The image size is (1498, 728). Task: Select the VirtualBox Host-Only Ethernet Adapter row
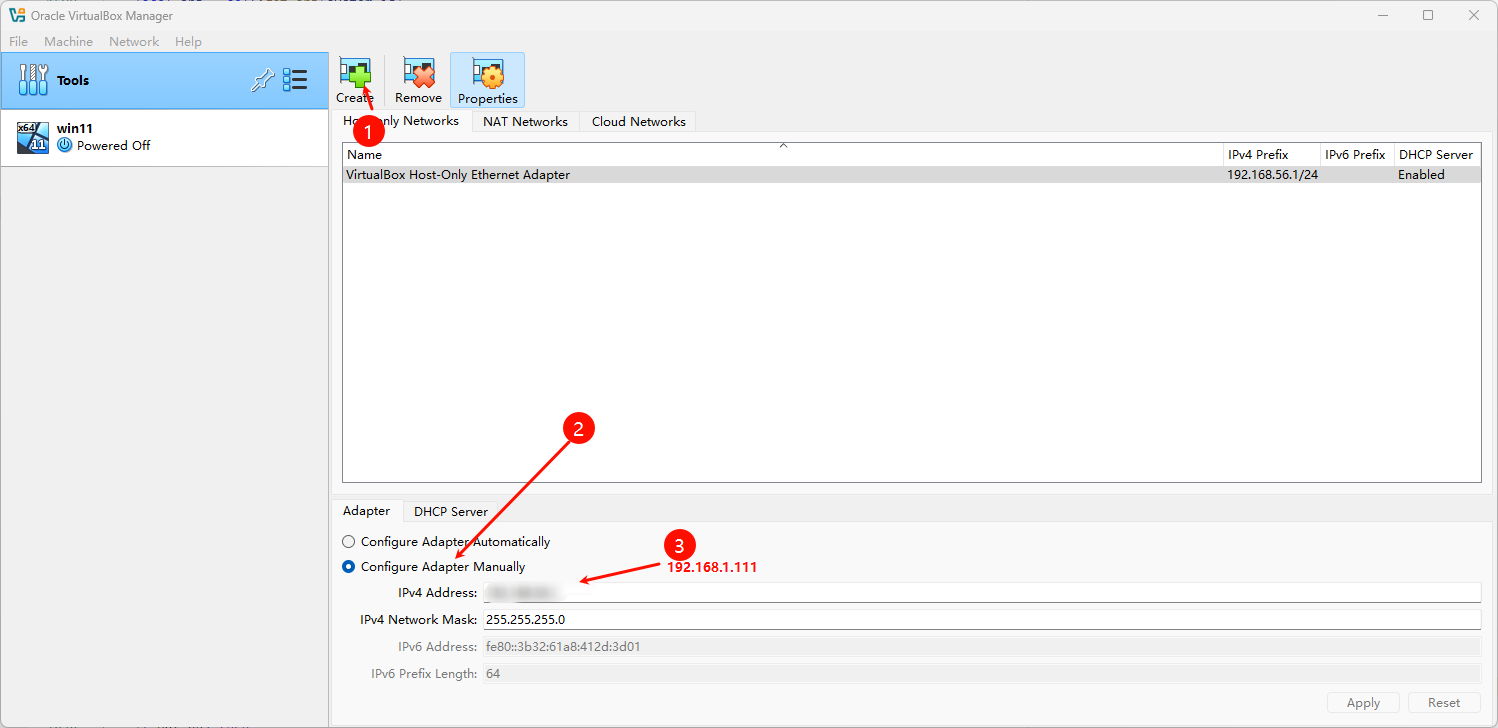[x=911, y=175]
